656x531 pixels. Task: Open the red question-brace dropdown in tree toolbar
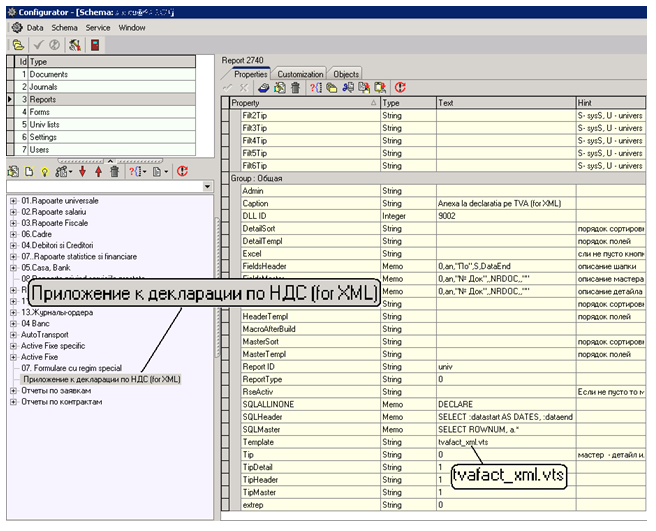coord(137,172)
